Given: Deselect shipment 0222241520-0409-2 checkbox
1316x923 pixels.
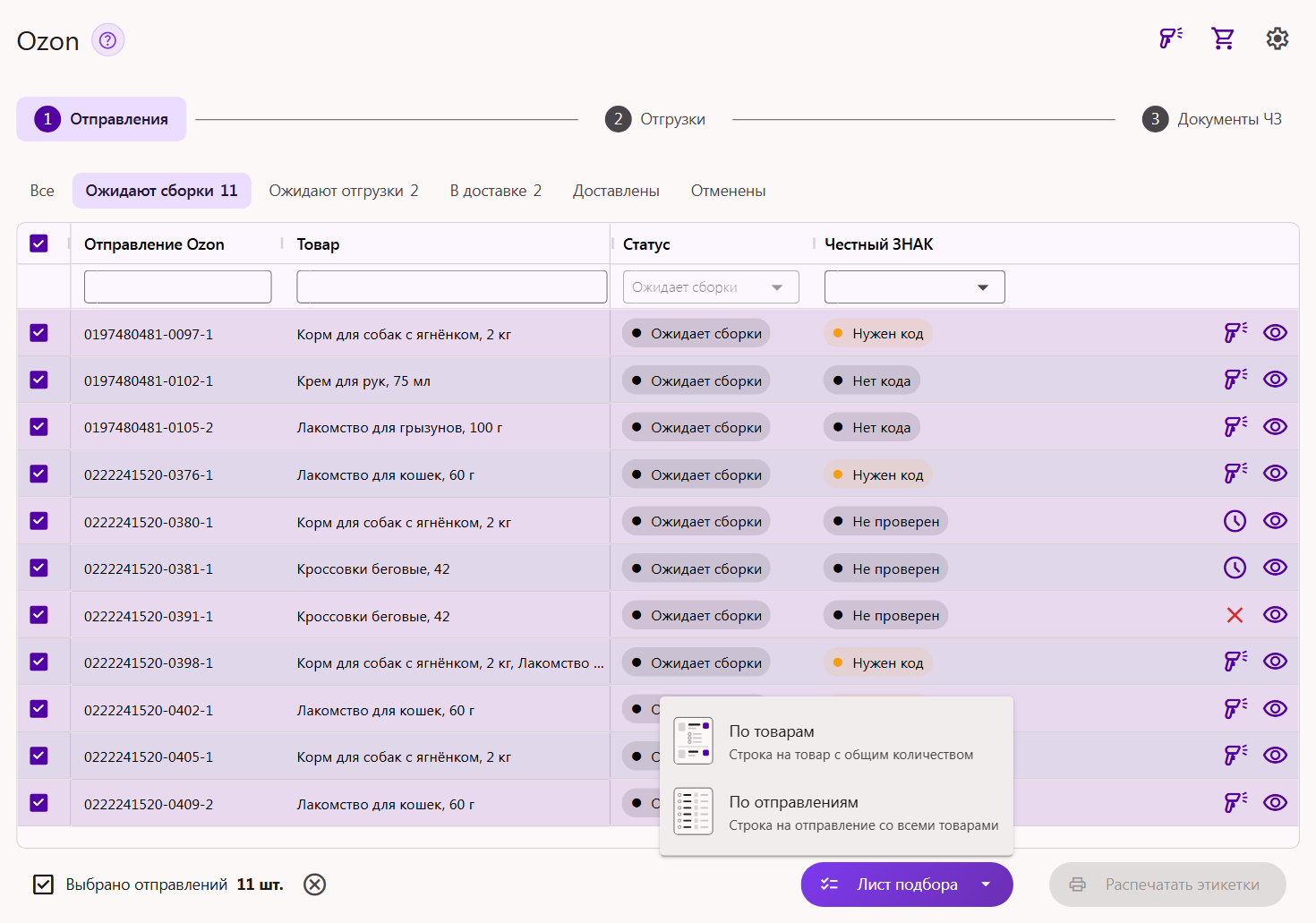Looking at the screenshot, I should click(x=38, y=803).
